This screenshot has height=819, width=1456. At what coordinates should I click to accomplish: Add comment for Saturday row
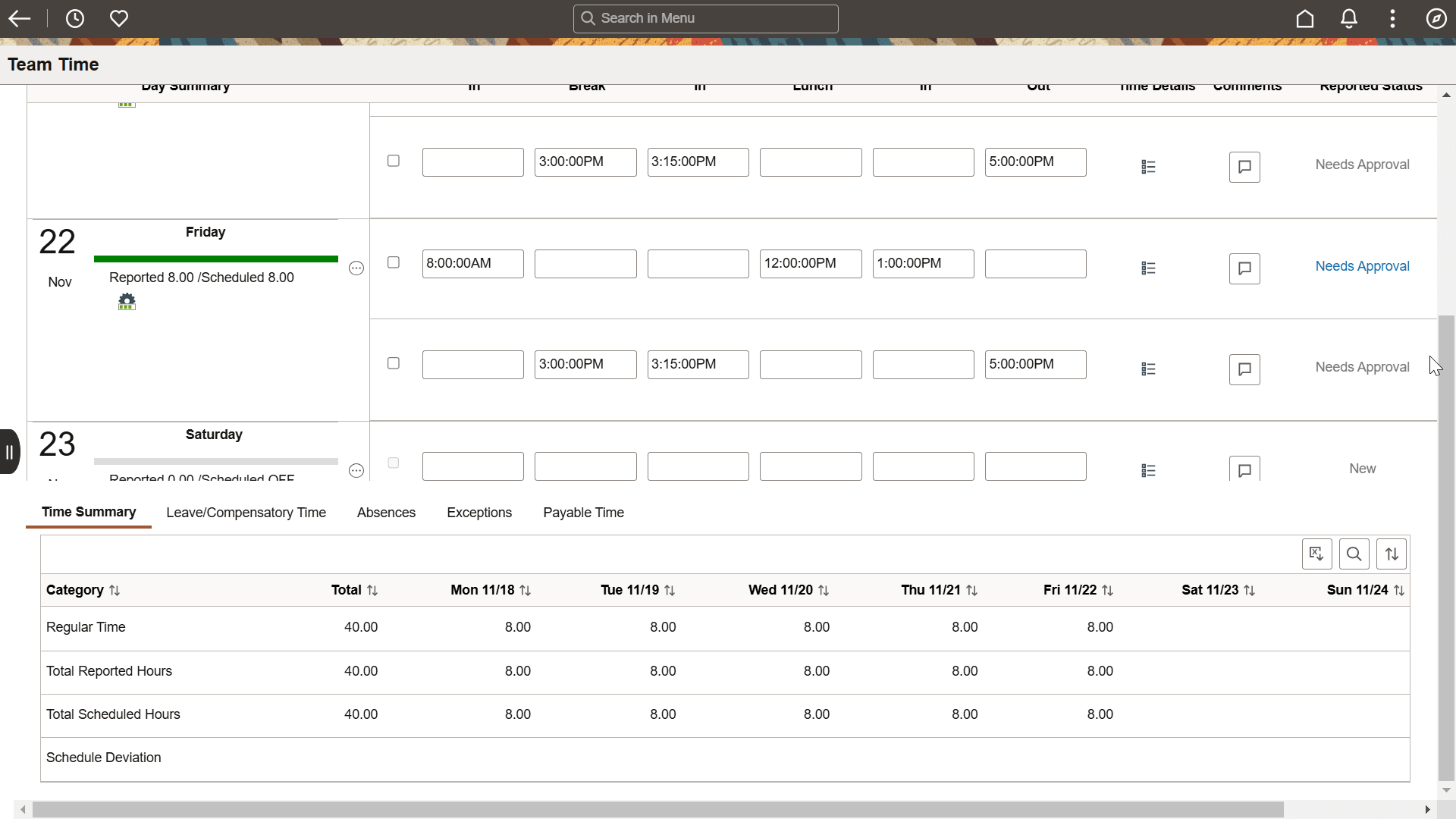pyautogui.click(x=1244, y=469)
